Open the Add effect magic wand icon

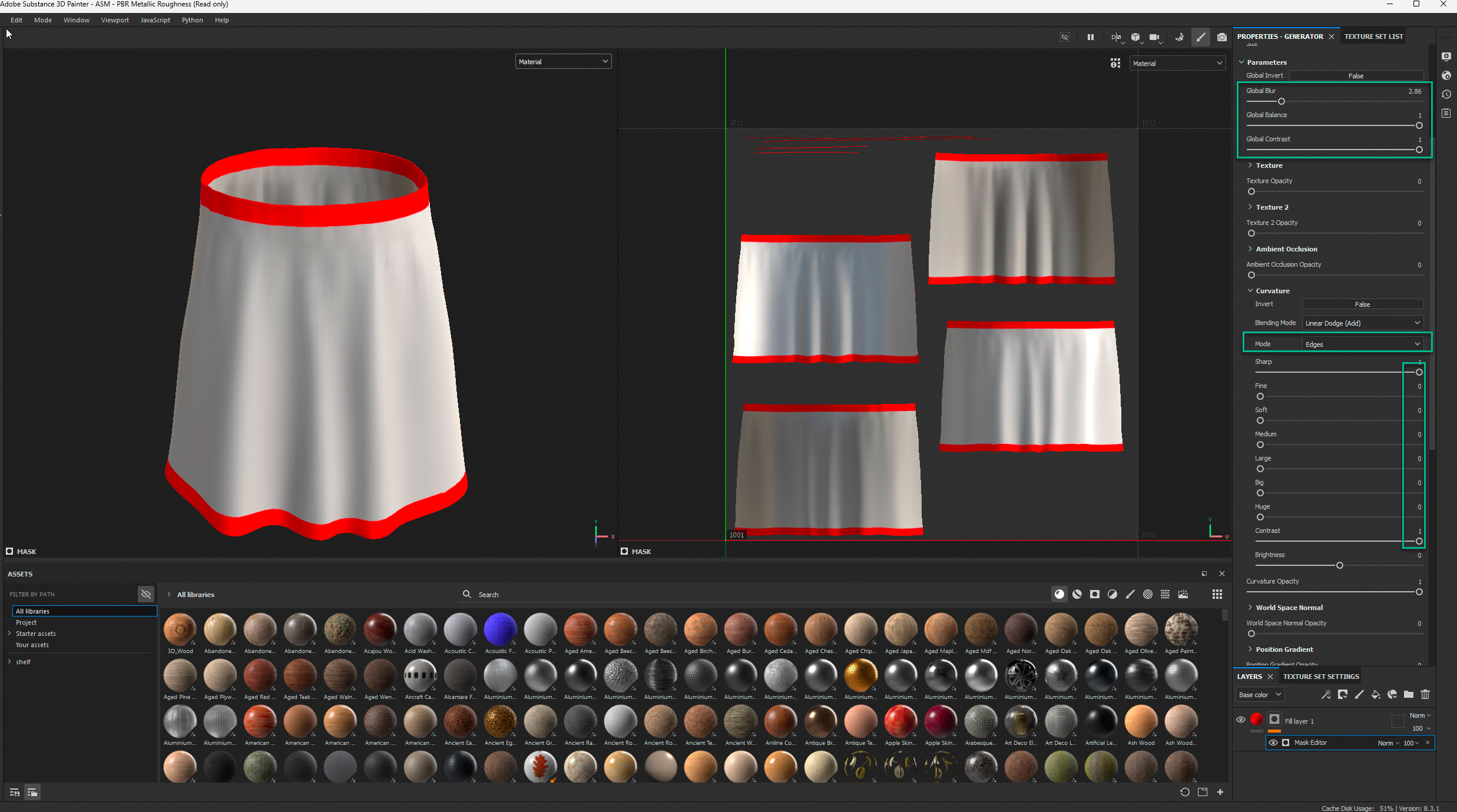pos(1326,695)
